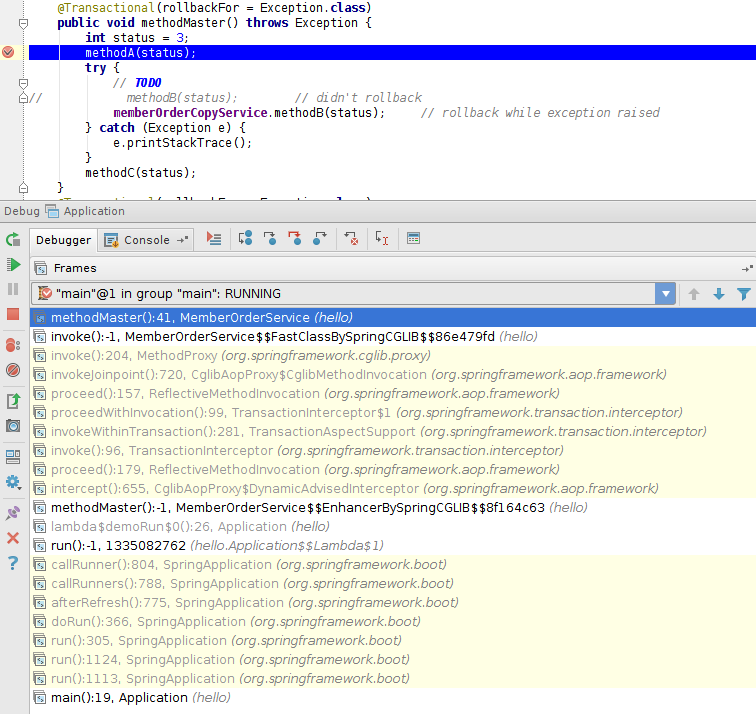
Task: Click the previous frame up arrow
Action: tap(694, 294)
